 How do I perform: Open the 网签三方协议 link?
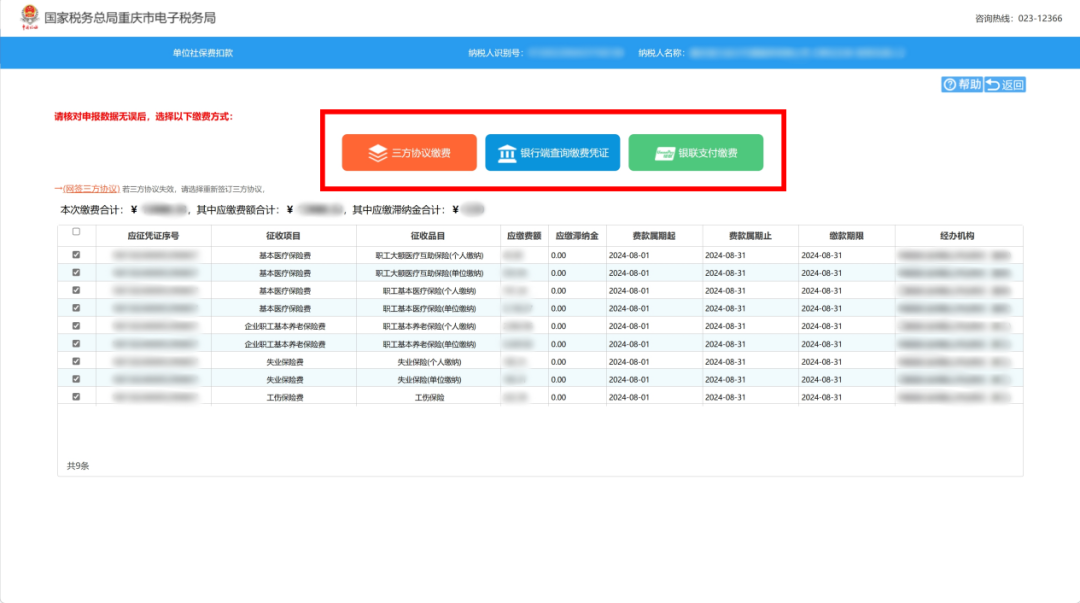(x=91, y=188)
